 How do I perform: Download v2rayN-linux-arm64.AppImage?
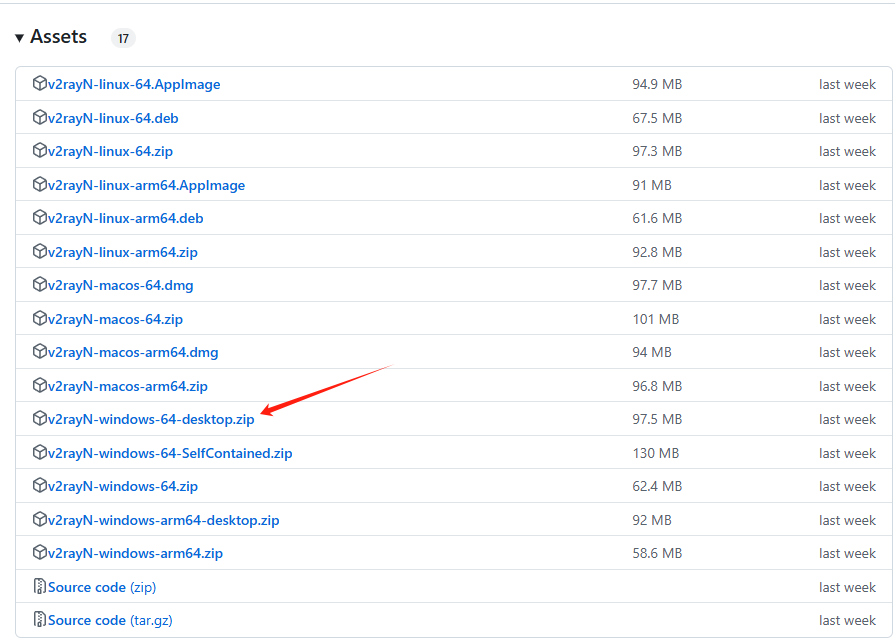(x=147, y=185)
